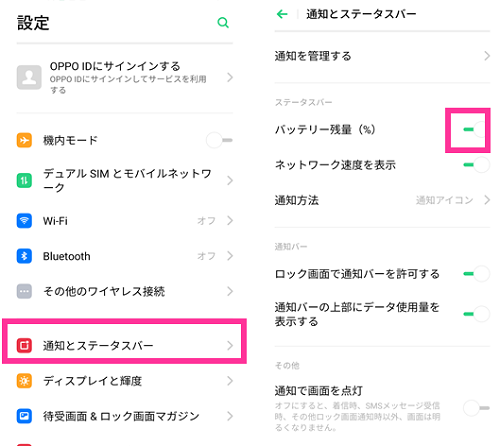The width and height of the screenshot is (500, 446).
Task: Toggle the ネットワーク速度を表示 switch
Action: click(x=476, y=165)
